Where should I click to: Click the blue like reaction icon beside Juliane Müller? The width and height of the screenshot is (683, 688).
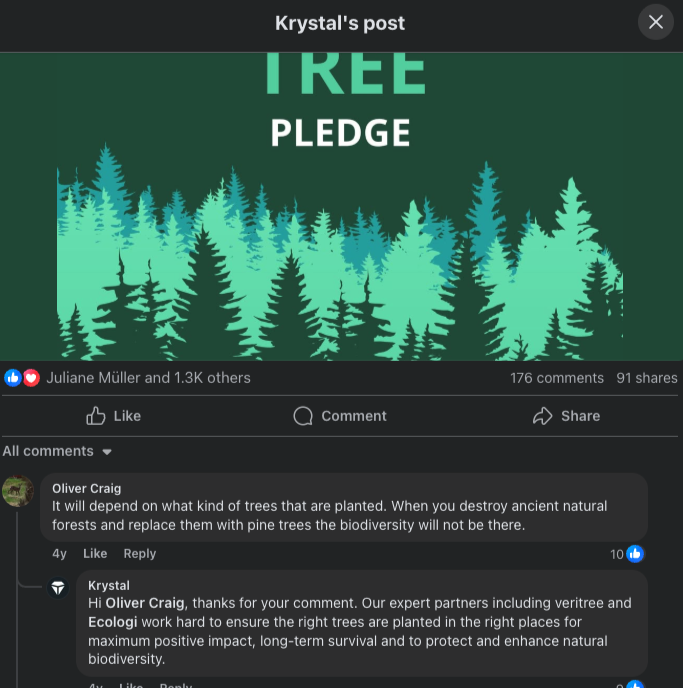point(13,378)
